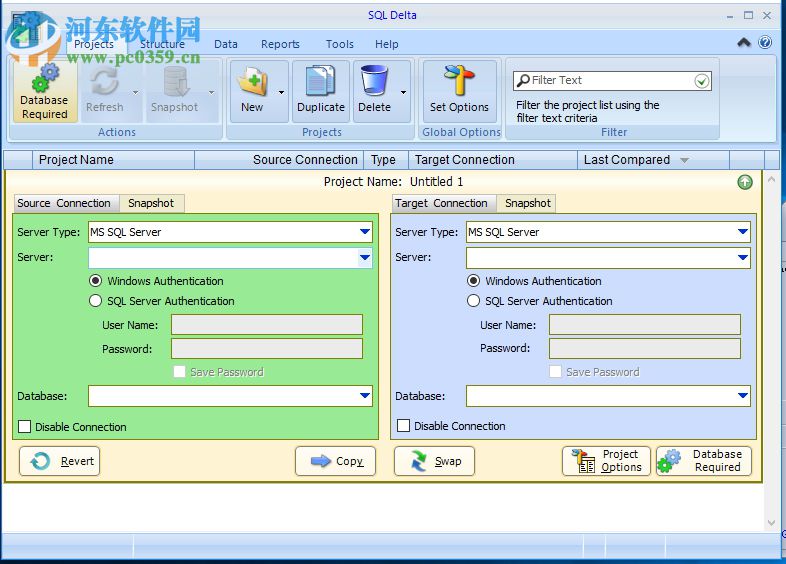Check source Disable Connection box

coord(24,427)
